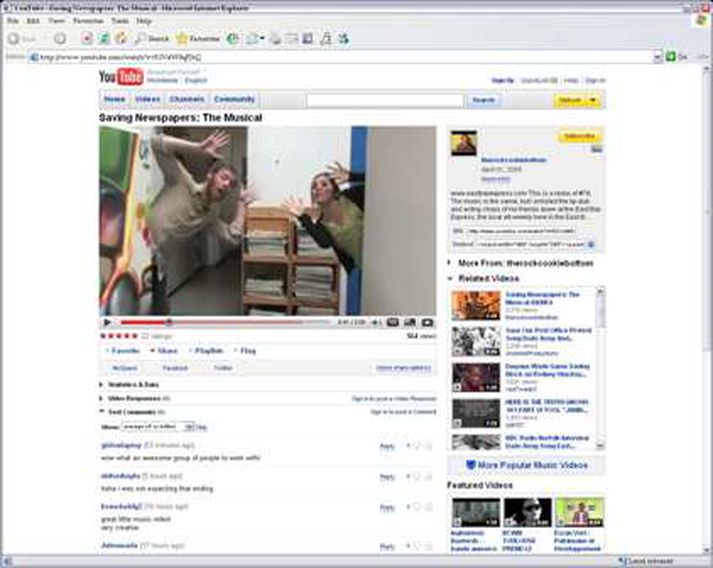Switch to the Community tab
713x568 pixels.
tap(234, 99)
